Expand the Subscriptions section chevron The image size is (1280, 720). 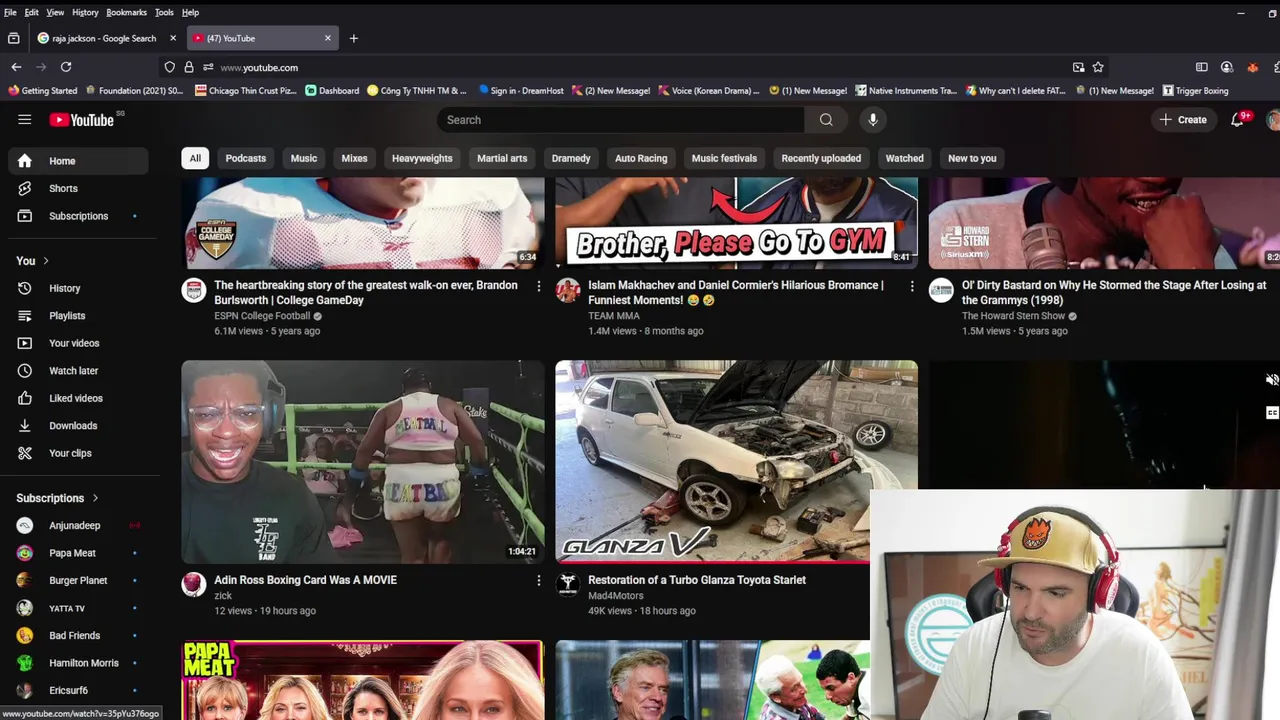(95, 498)
